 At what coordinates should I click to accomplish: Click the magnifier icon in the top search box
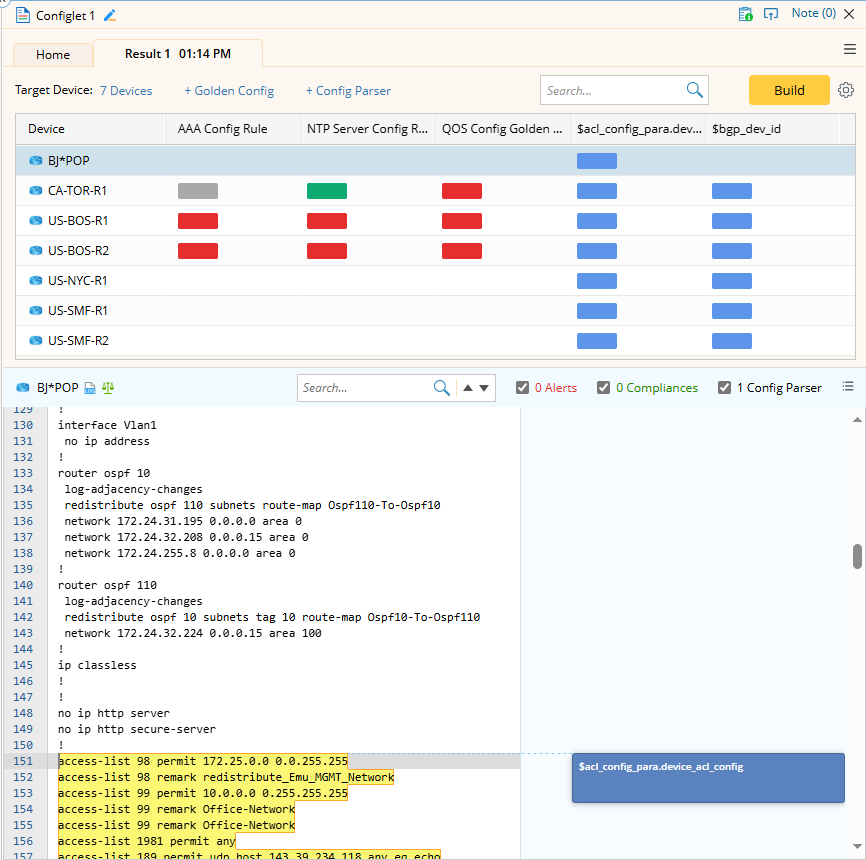tap(695, 90)
